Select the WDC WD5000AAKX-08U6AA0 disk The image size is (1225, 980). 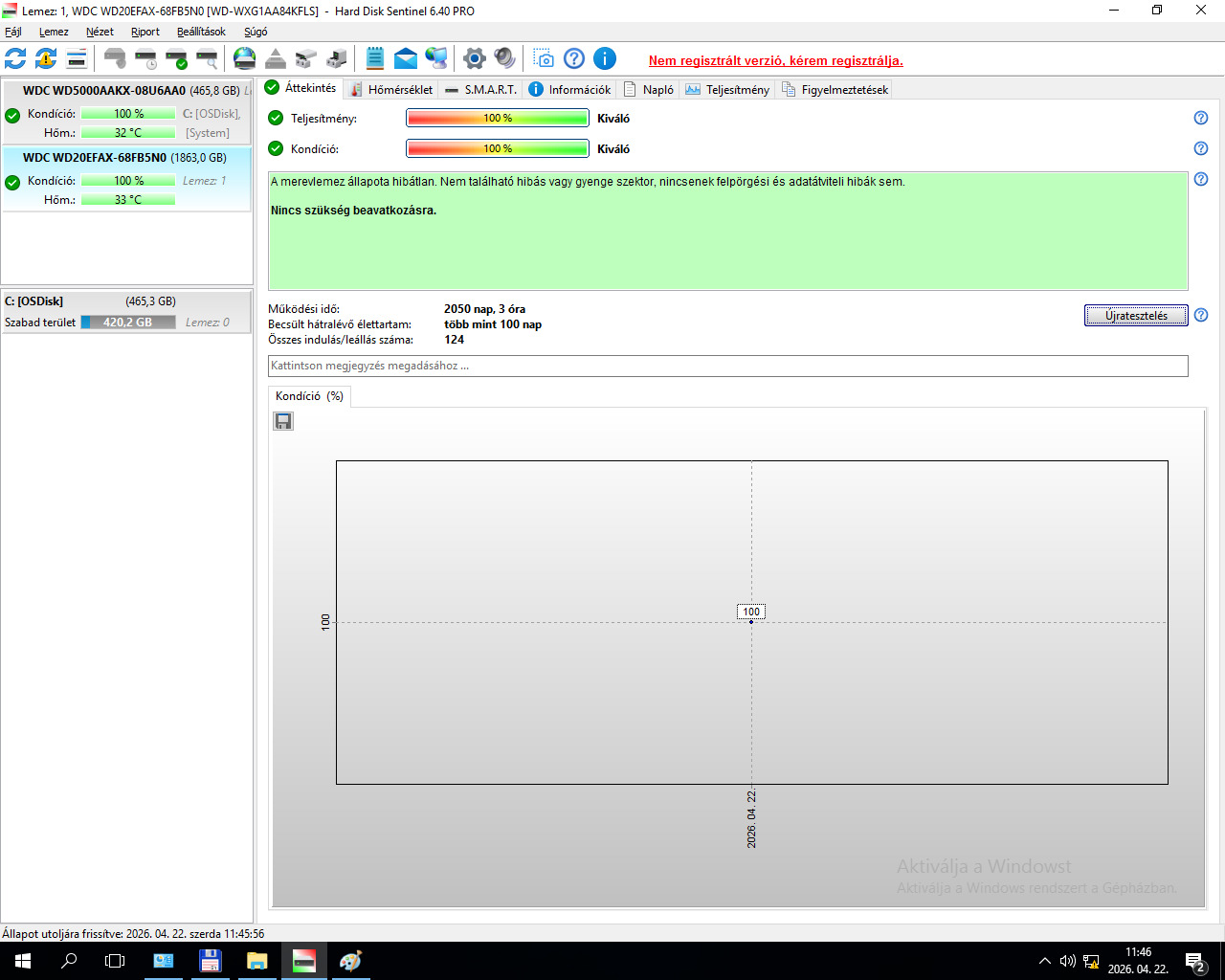click(x=126, y=112)
